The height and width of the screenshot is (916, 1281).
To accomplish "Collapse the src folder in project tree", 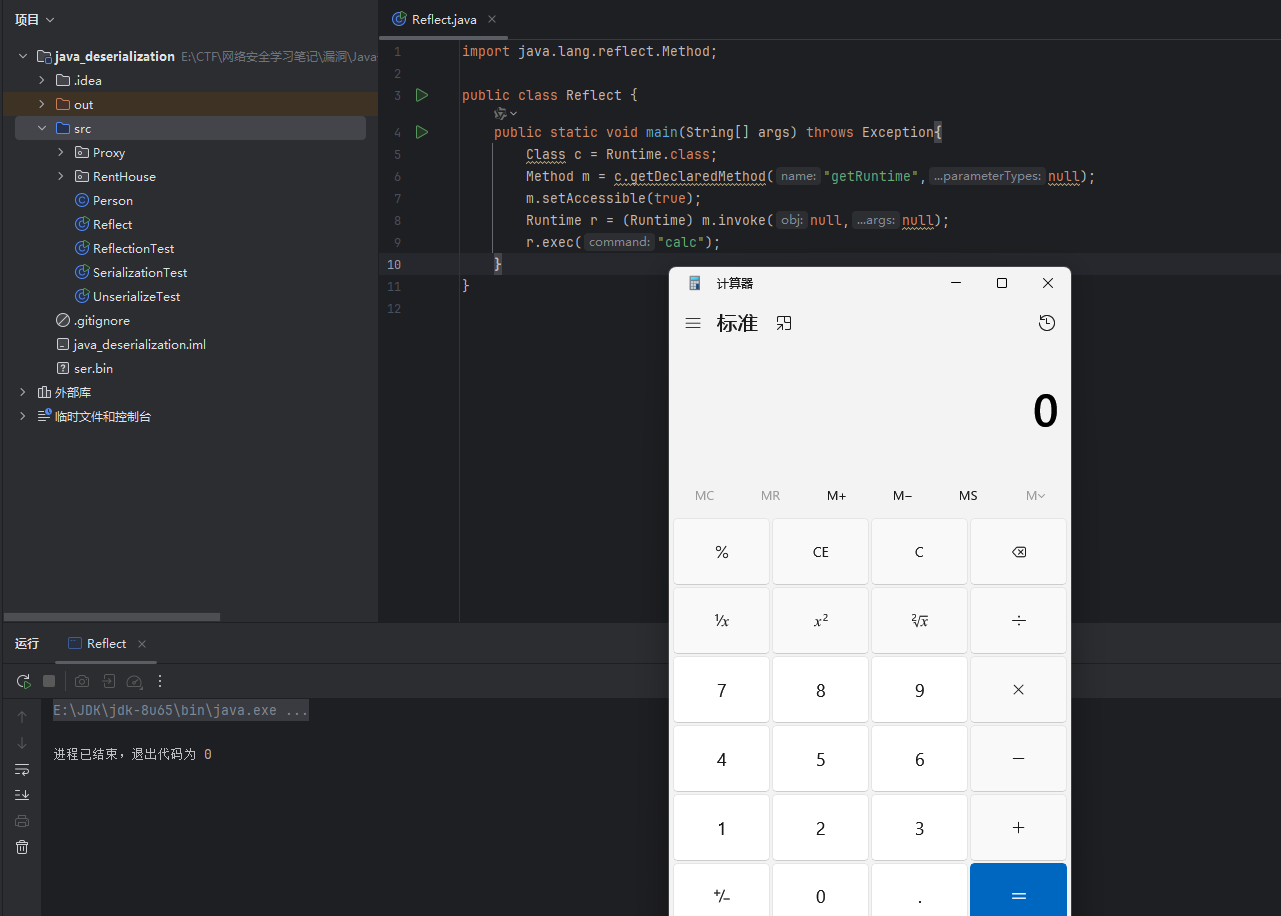I will (x=42, y=128).
